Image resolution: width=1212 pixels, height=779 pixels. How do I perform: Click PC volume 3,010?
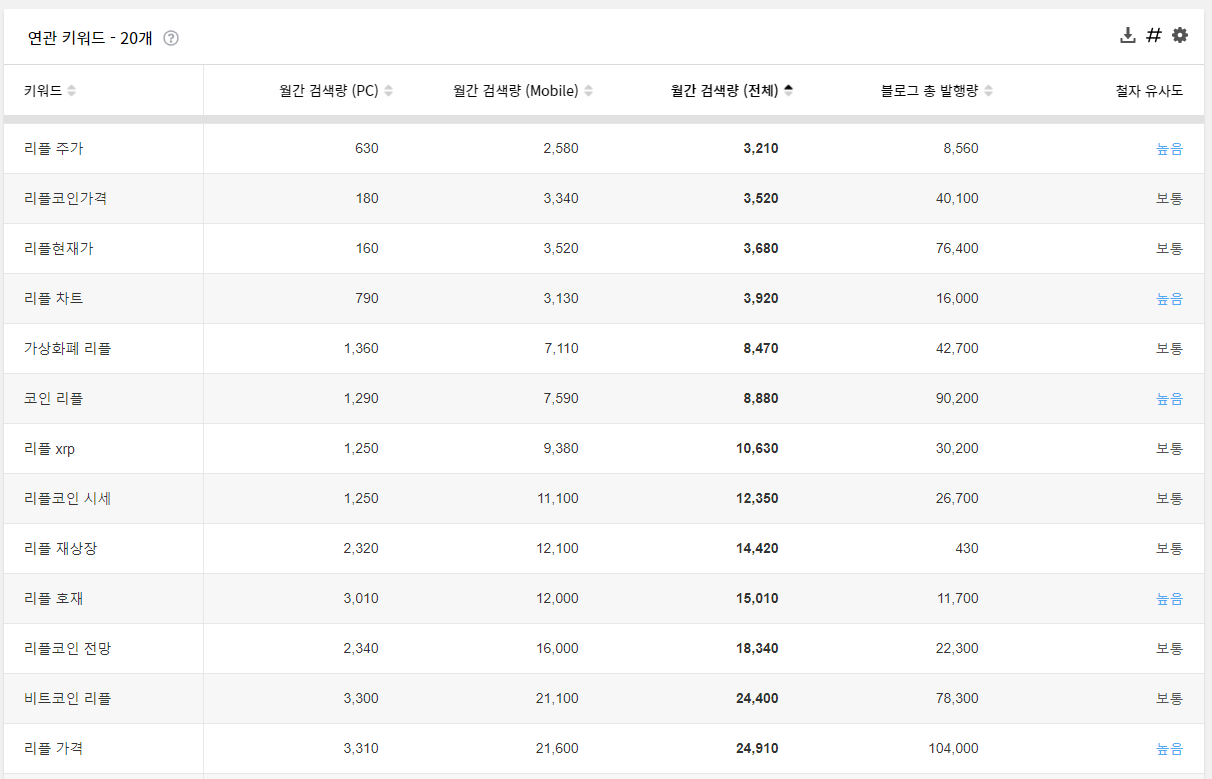coord(361,599)
